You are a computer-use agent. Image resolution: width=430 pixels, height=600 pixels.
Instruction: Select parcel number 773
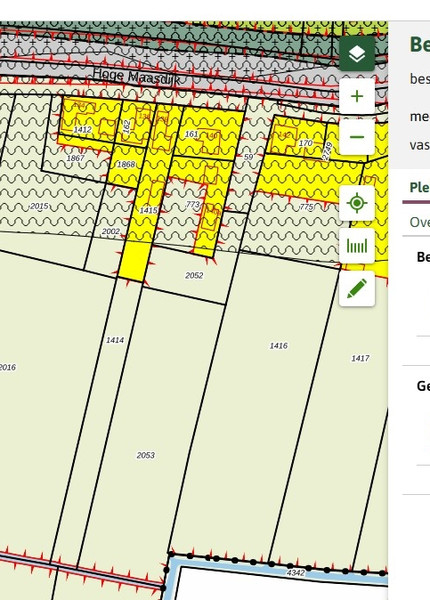(193, 205)
